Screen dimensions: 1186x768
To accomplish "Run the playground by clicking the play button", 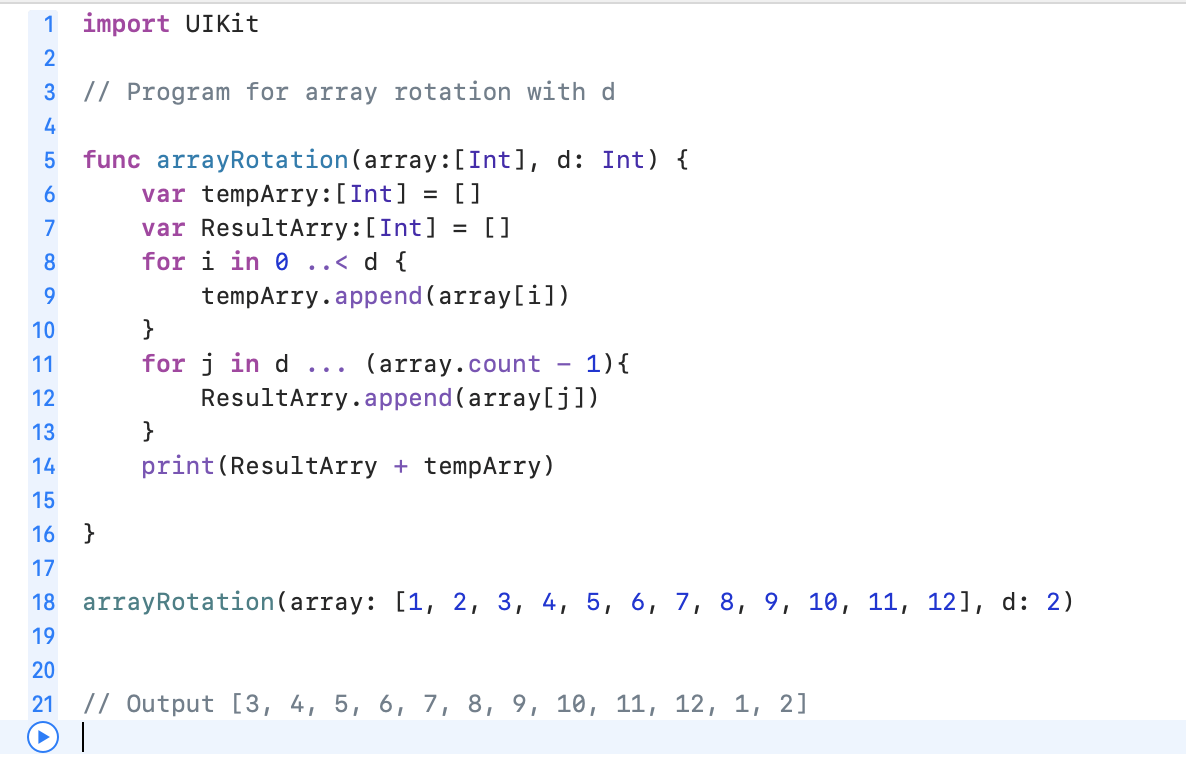I will coord(42,738).
